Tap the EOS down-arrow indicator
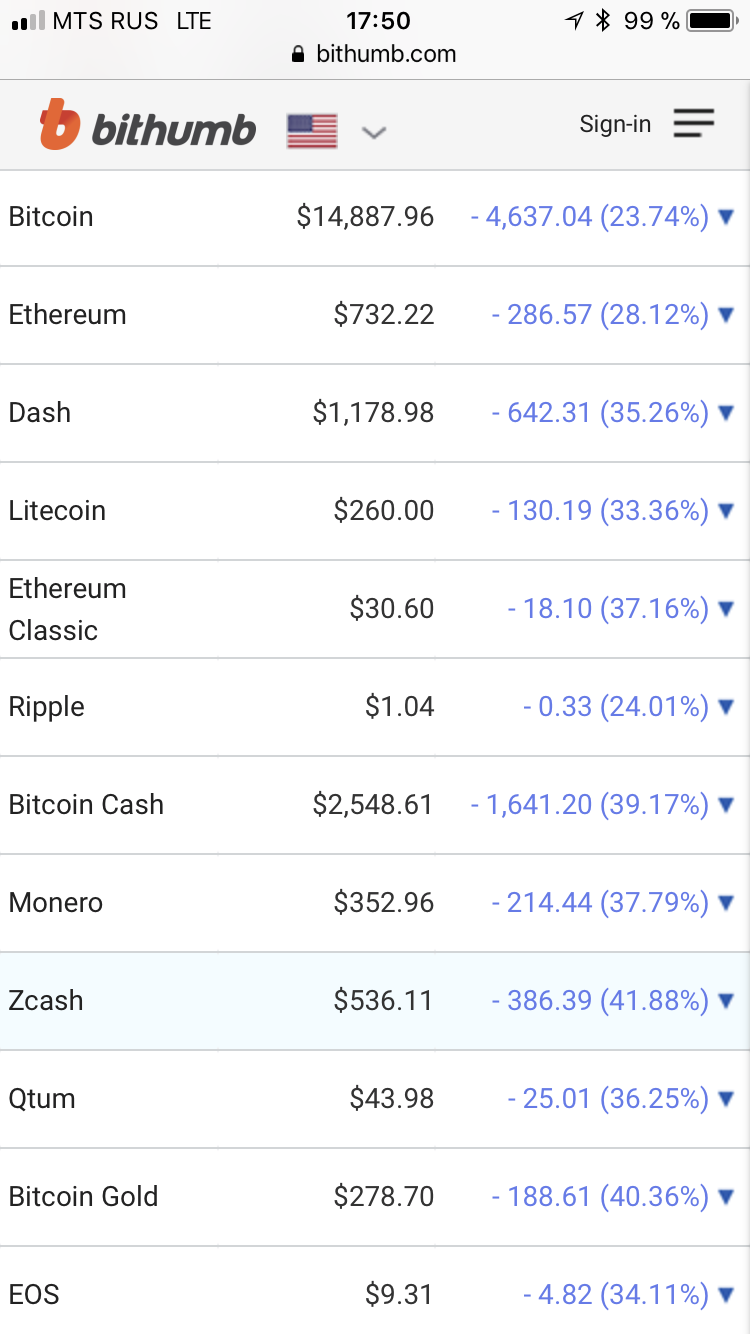 (x=727, y=1294)
